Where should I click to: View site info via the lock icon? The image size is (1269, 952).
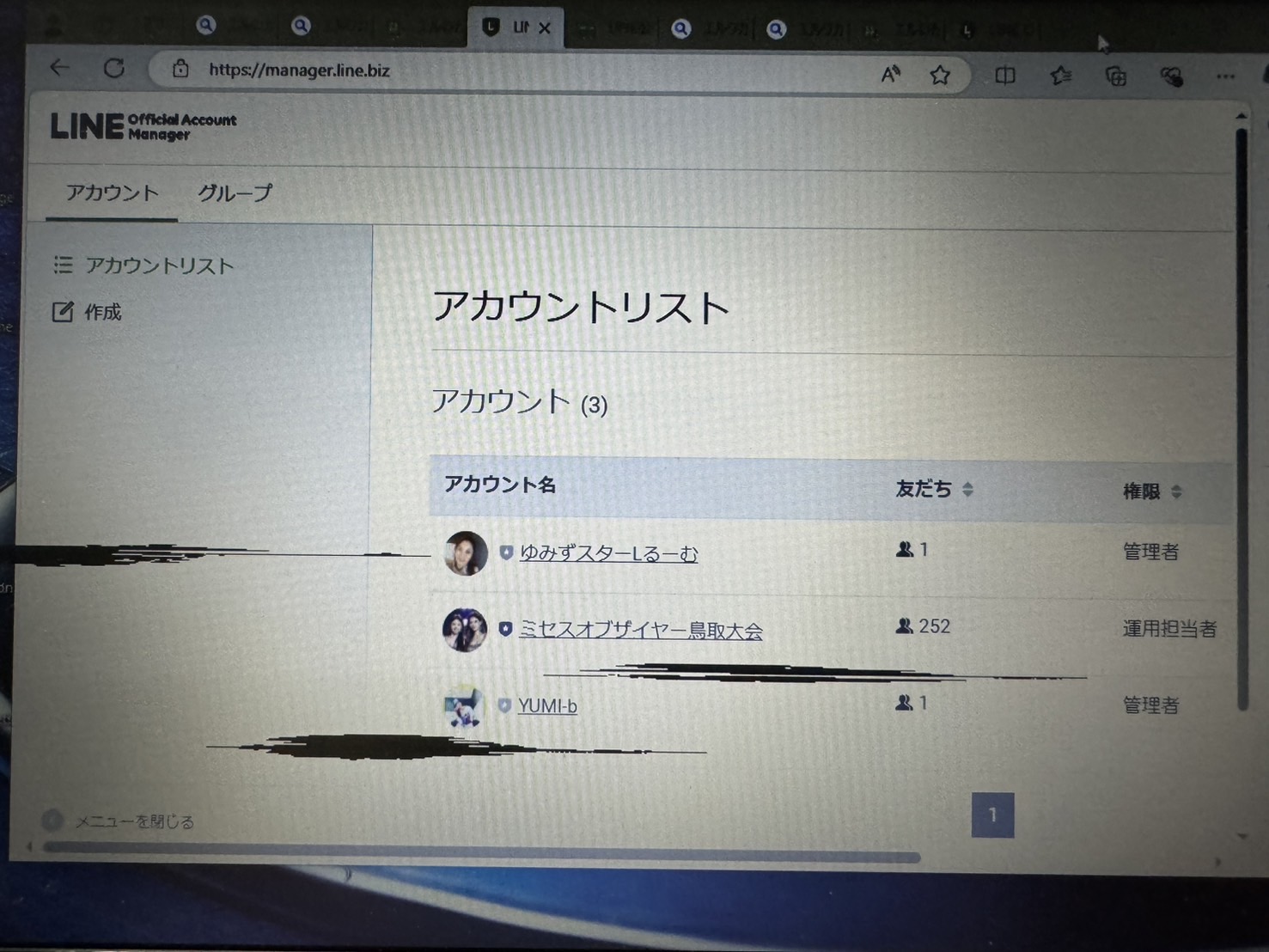coord(180,69)
